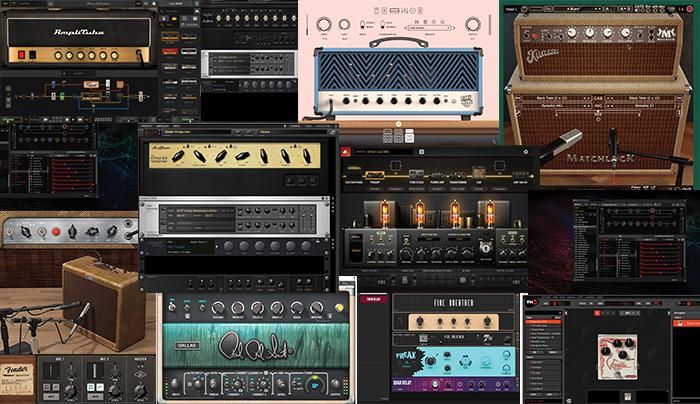Click the yellow pilot lamp on PRS amp
This screenshot has width=700, height=404.
click(339, 308)
